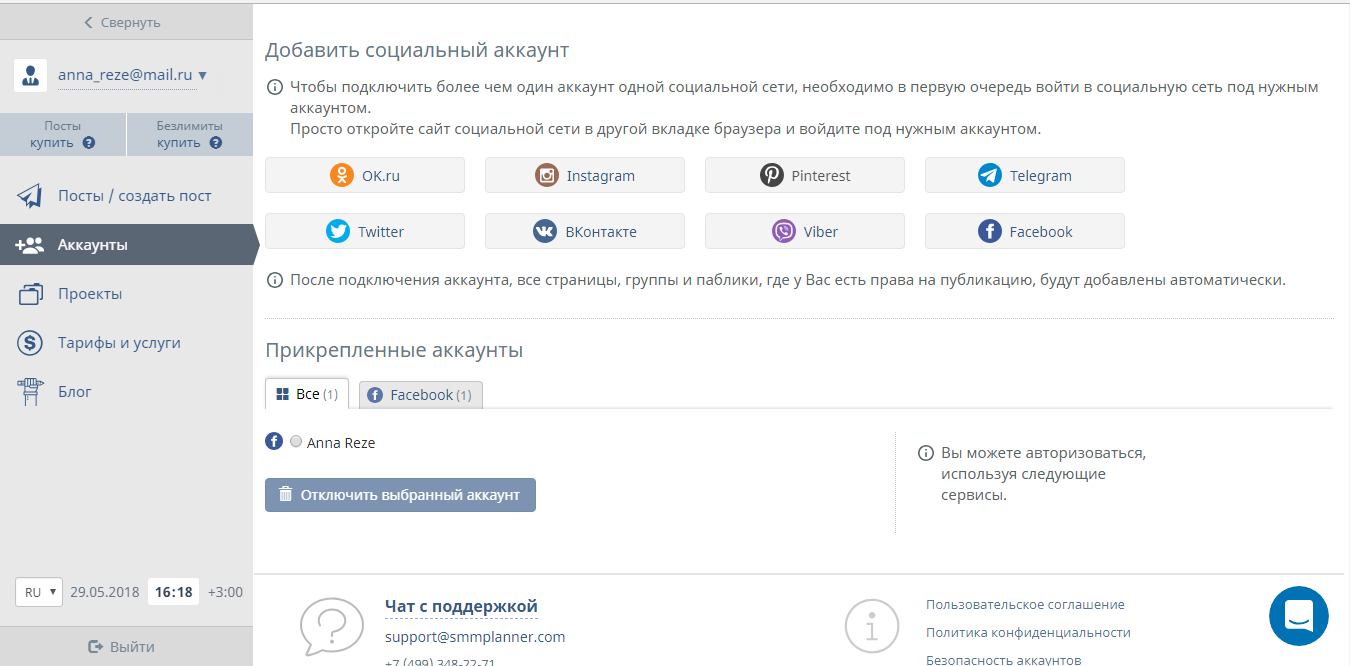Connect a Pinterest account
Screen dimensions: 1350x666
(x=804, y=174)
